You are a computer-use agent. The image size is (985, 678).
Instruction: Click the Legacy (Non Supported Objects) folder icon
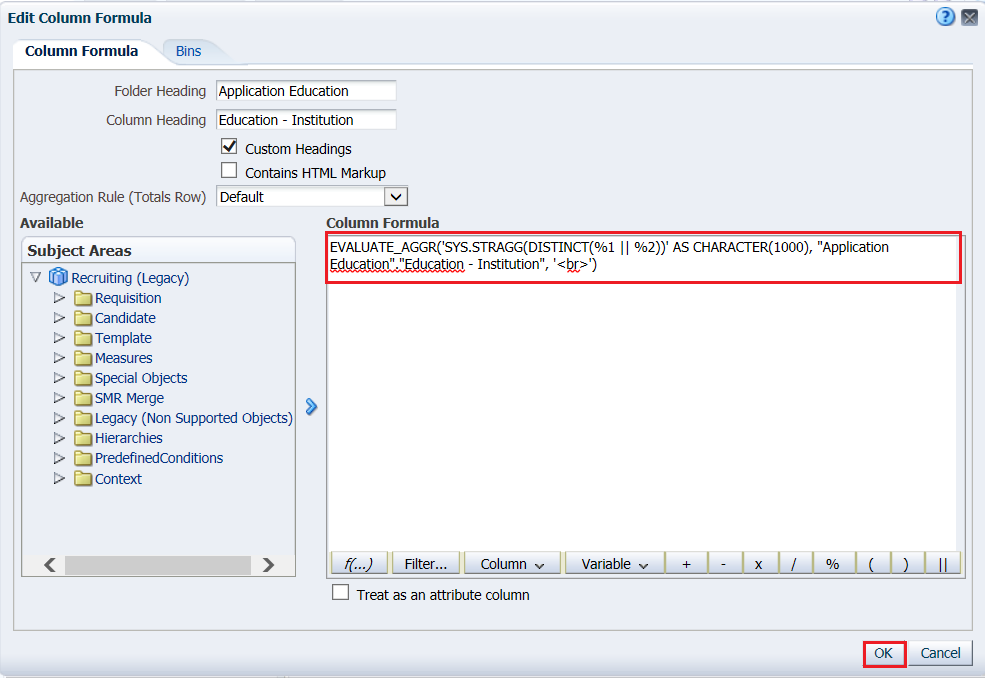(x=83, y=419)
